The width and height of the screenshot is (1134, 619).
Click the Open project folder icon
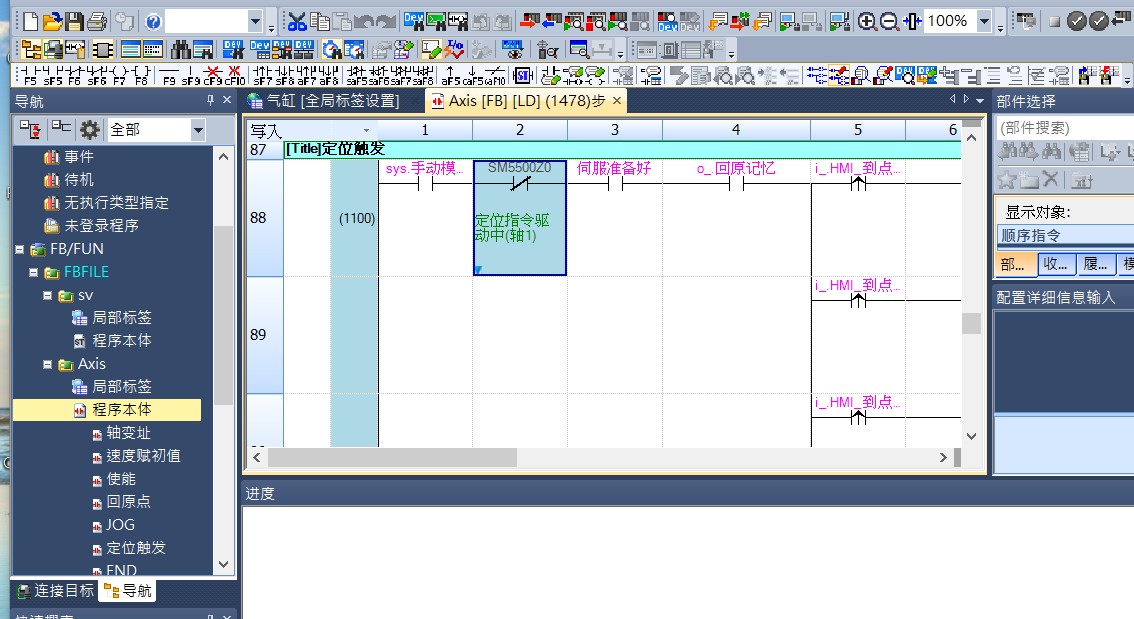tap(52, 21)
